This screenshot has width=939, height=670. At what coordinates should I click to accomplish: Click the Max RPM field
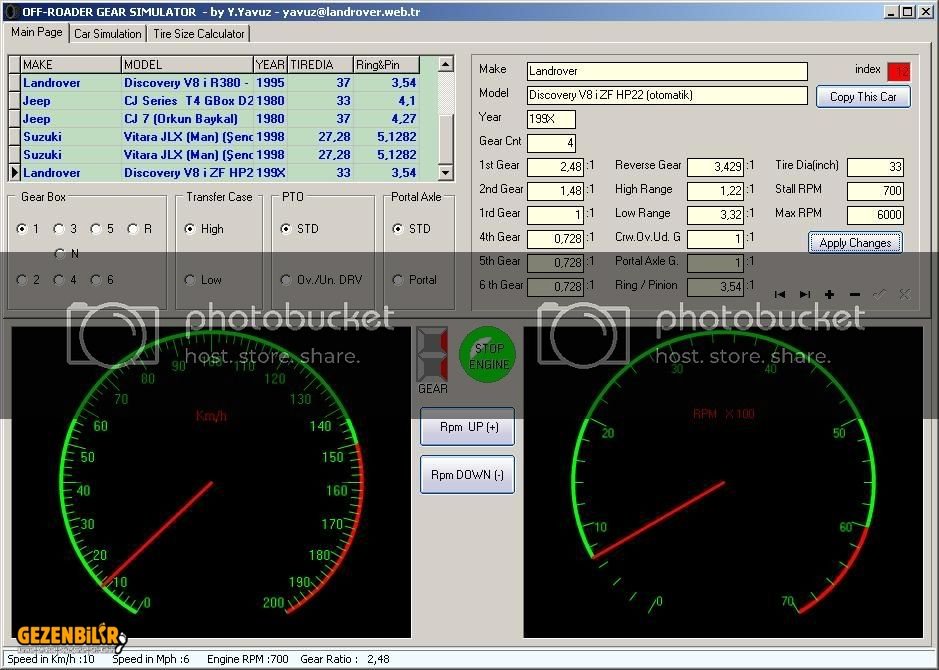(875, 215)
